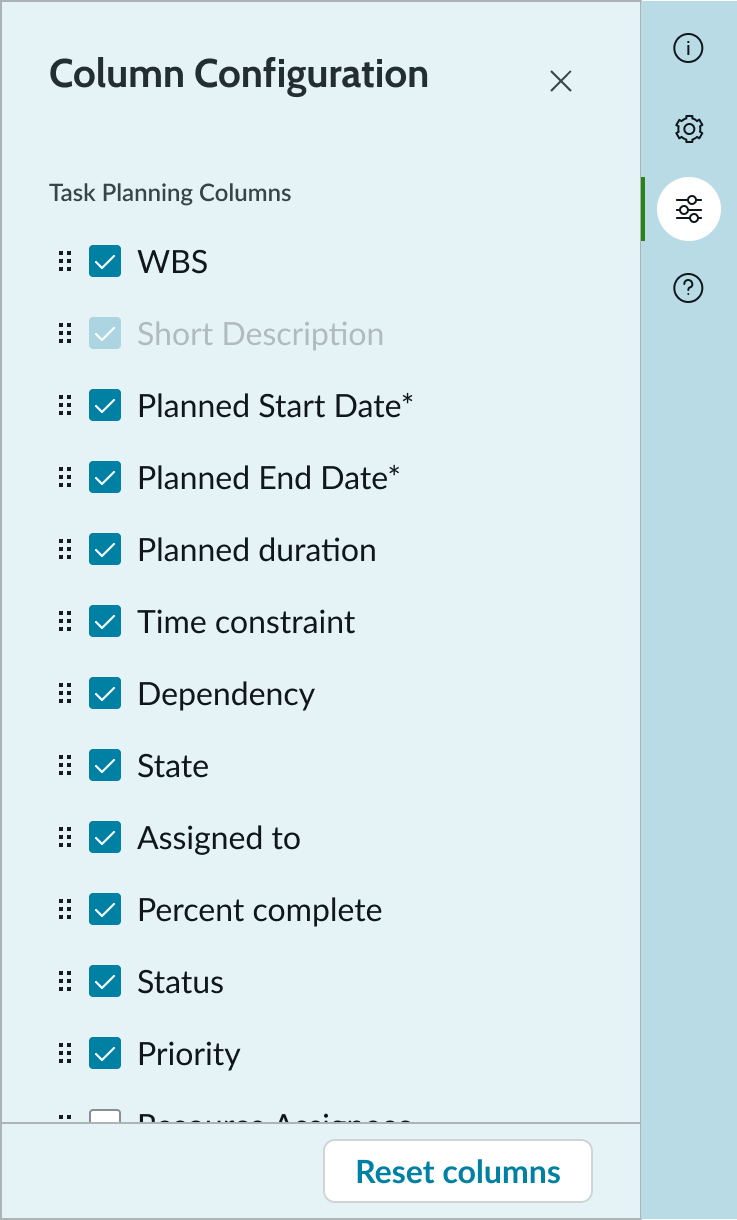Open the info panel icon
Viewport: 737px width, 1220px height.
[x=688, y=48]
